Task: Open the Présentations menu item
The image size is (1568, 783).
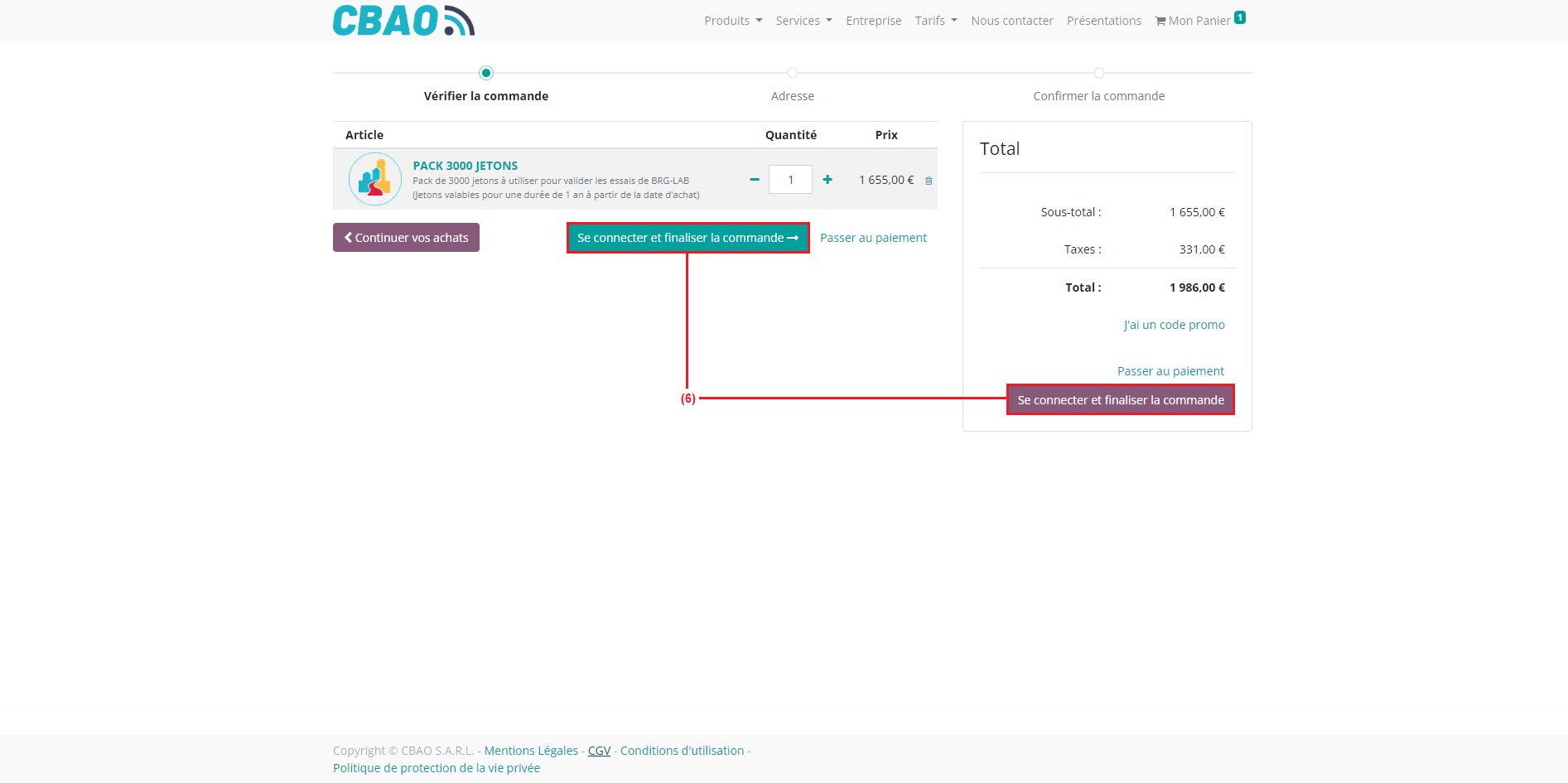Action: (1104, 21)
